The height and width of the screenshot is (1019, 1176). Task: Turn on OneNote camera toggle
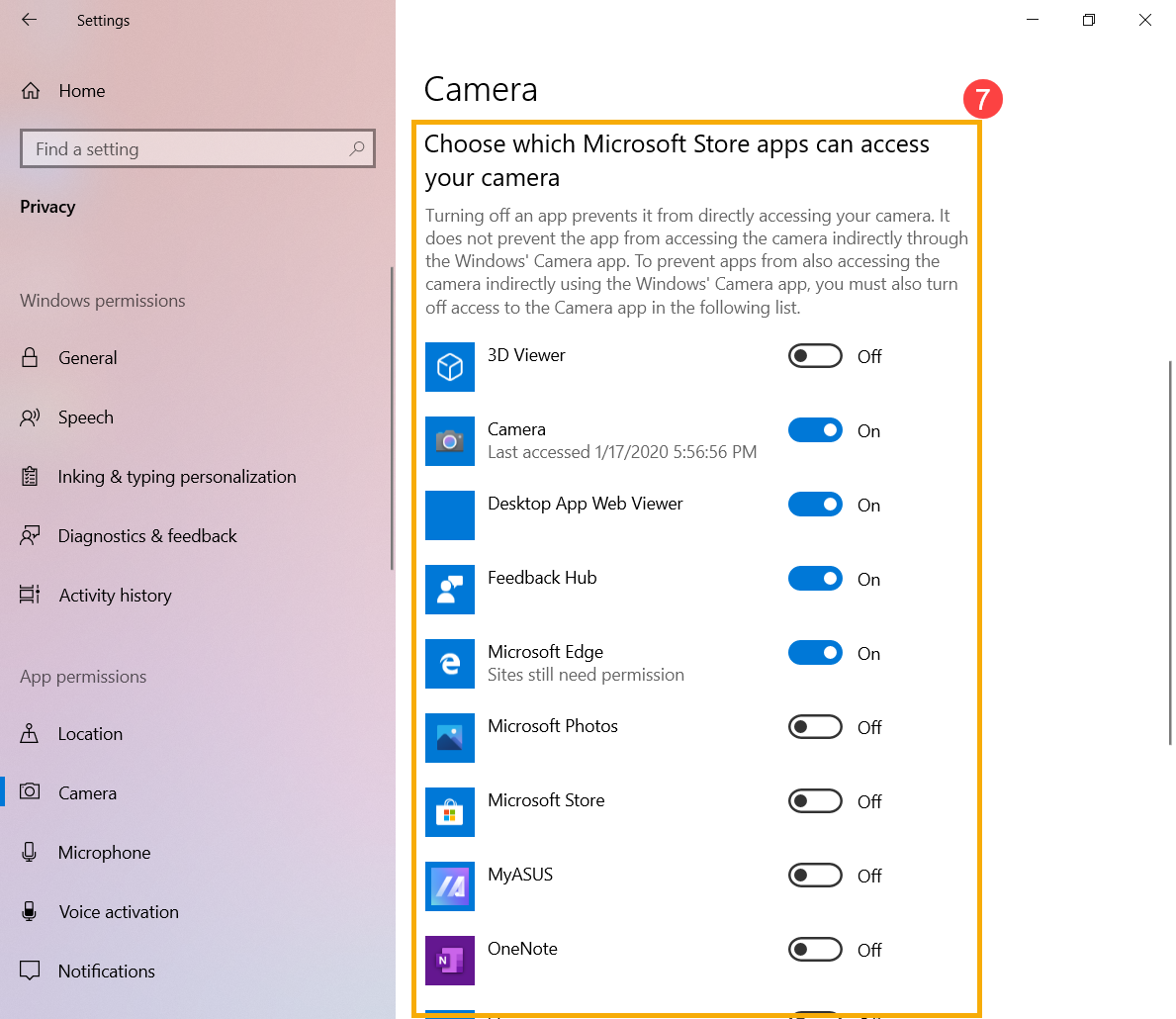pyautogui.click(x=815, y=949)
